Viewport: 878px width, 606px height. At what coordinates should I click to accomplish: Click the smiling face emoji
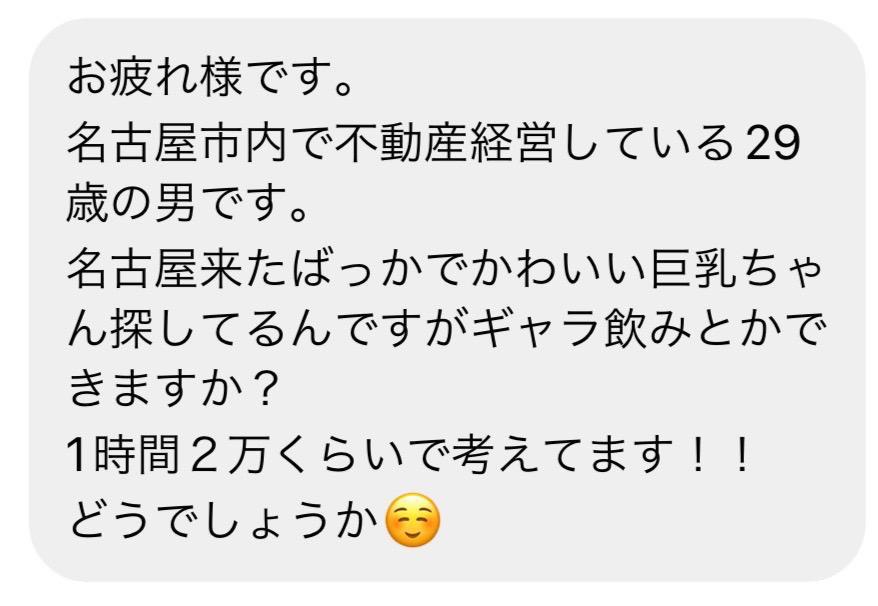click(x=413, y=520)
